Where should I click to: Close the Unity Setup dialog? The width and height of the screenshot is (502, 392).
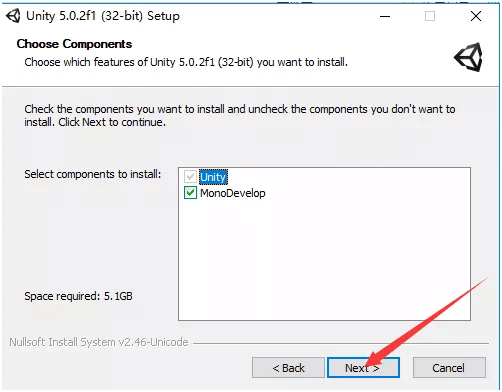click(476, 16)
